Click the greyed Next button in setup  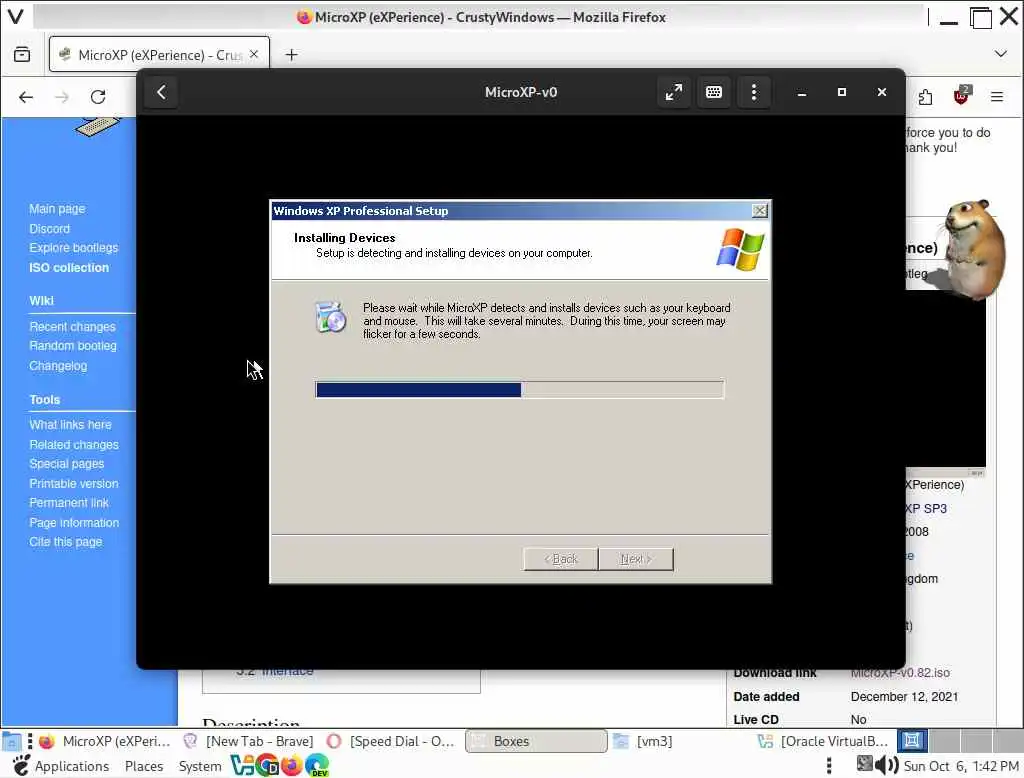click(635, 559)
